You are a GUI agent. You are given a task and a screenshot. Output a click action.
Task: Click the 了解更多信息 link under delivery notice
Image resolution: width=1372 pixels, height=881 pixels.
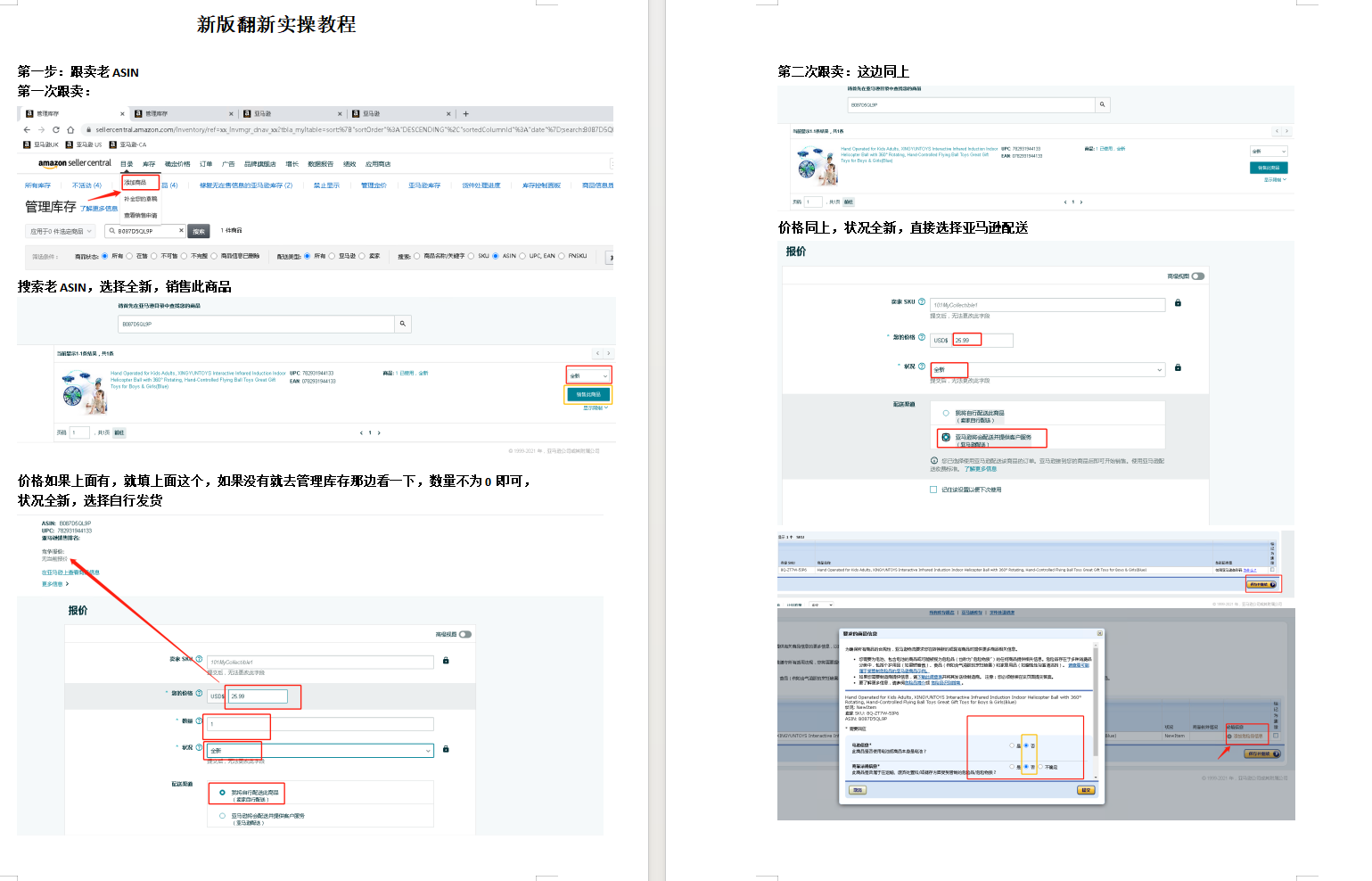coord(980,468)
